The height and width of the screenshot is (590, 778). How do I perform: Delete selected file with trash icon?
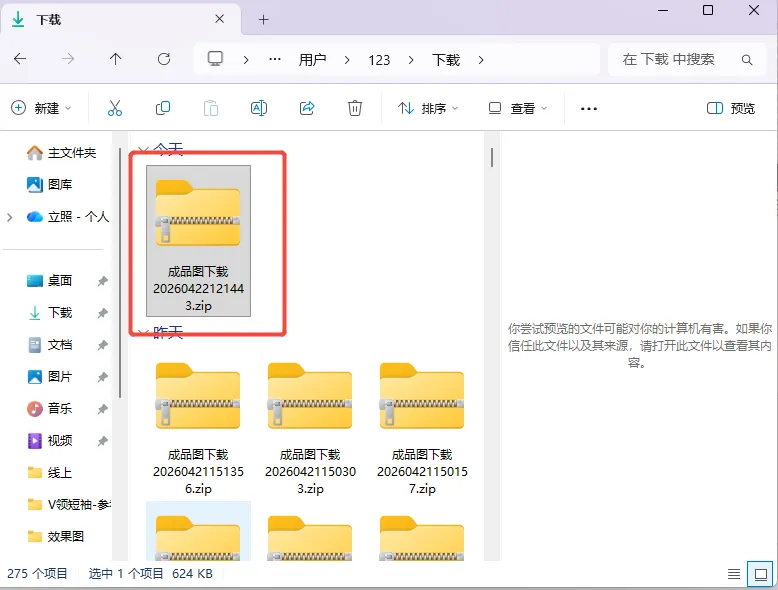355,108
